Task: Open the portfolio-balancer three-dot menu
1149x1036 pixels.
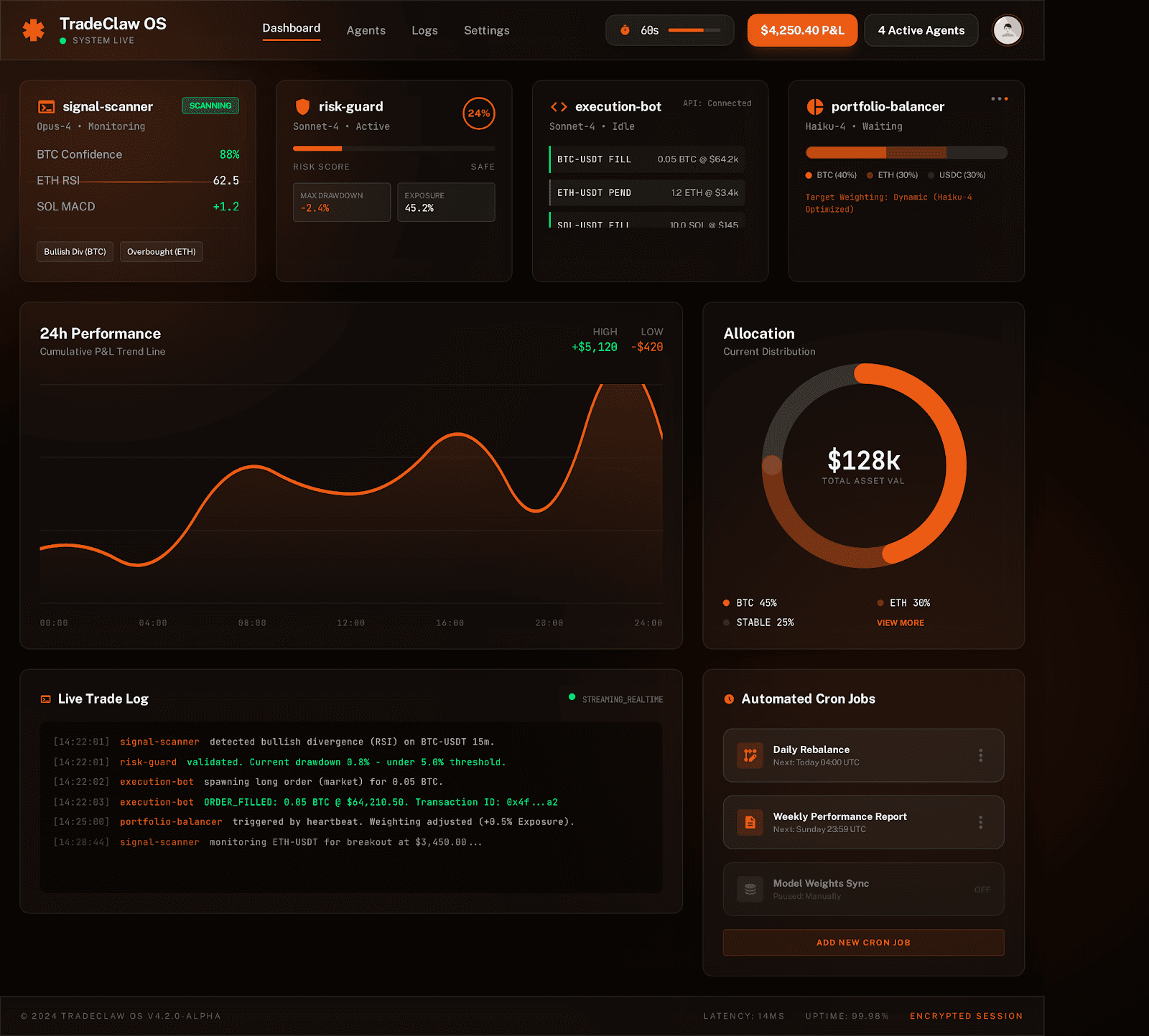Action: pyautogui.click(x=999, y=98)
